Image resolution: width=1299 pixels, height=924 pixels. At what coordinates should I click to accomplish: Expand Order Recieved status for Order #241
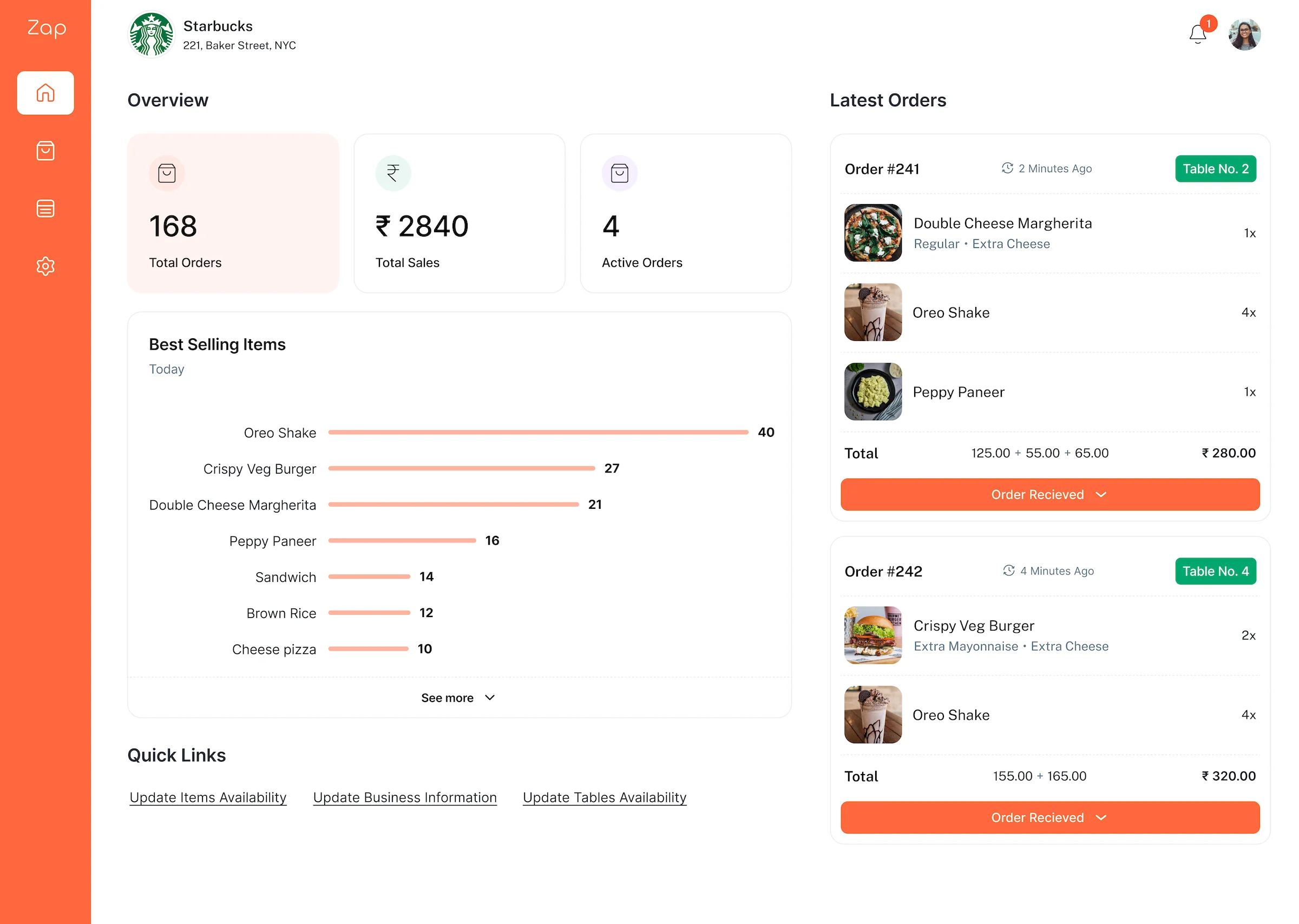coord(1050,494)
